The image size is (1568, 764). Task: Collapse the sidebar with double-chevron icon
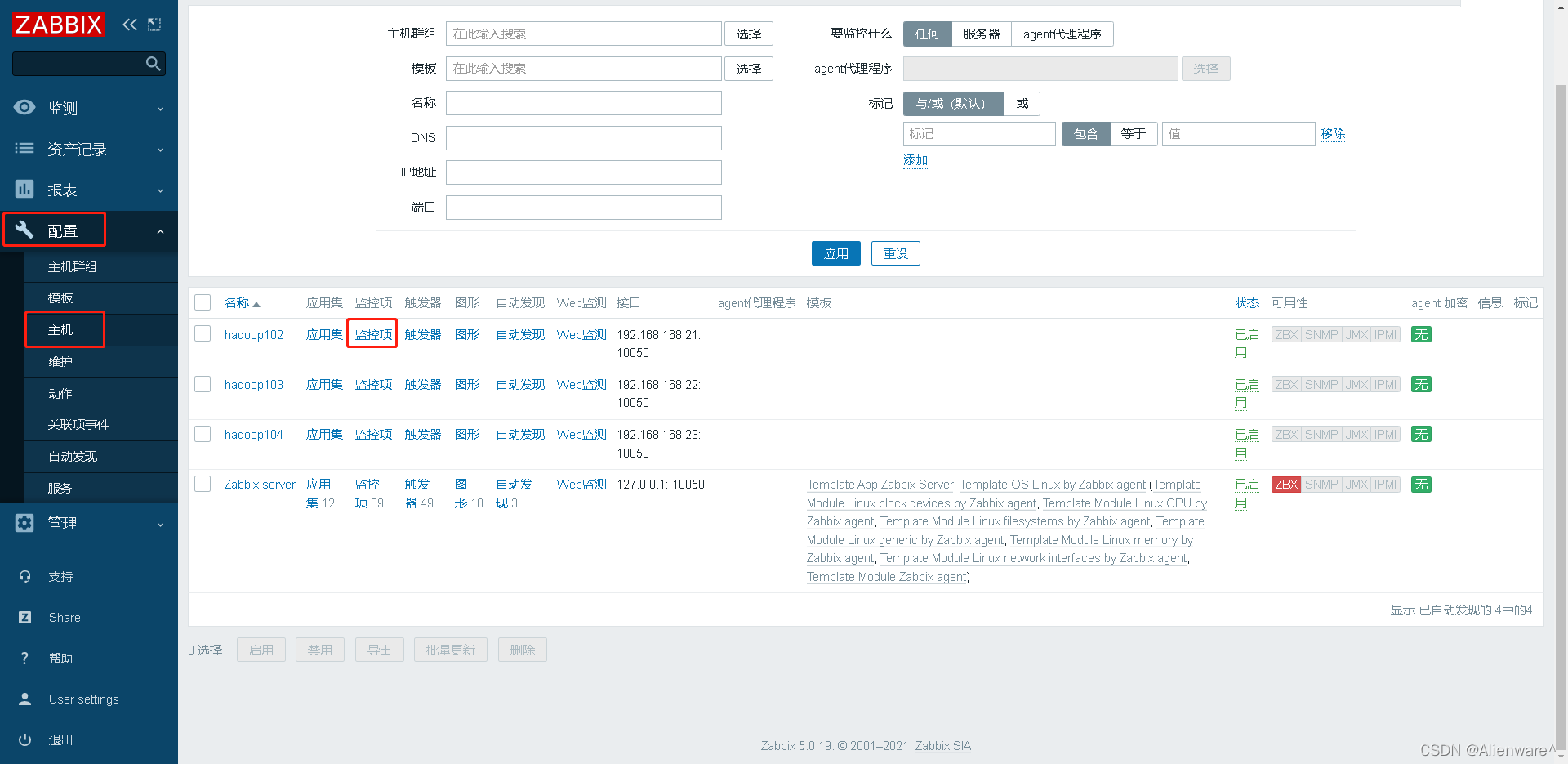click(x=130, y=25)
